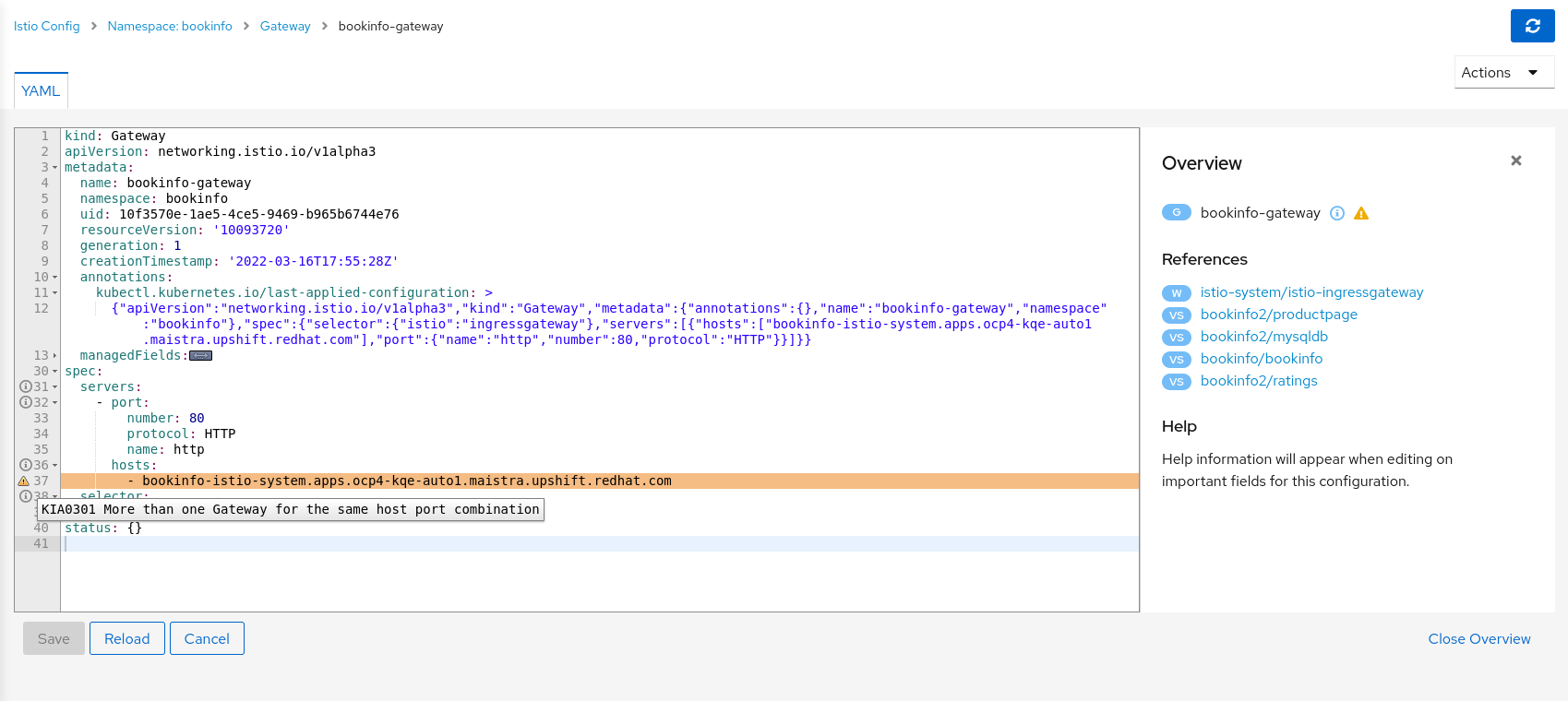The height and width of the screenshot is (701, 1568).
Task: Place cursor on empty line 41 in editor
Action: (600, 543)
